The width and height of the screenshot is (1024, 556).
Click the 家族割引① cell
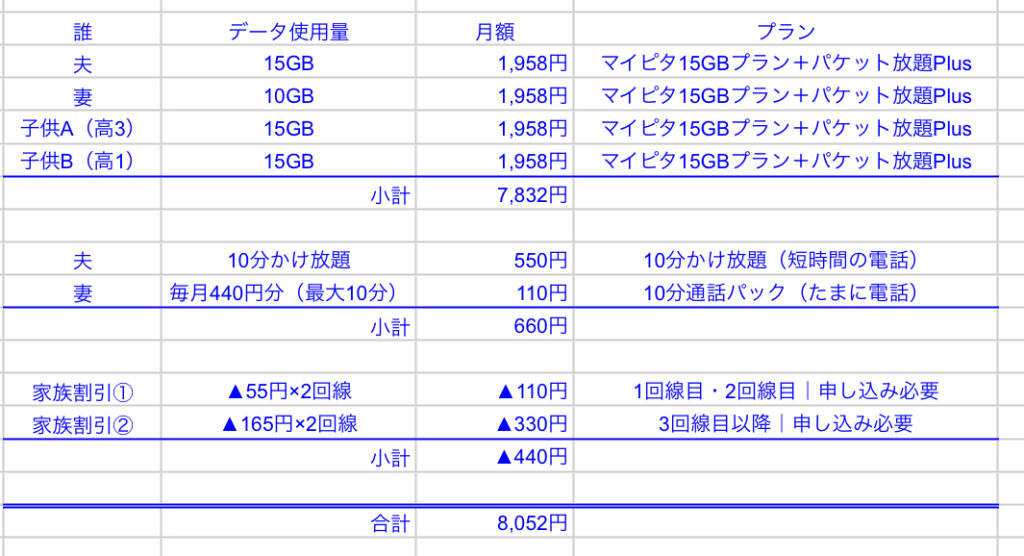pyautogui.click(x=82, y=391)
